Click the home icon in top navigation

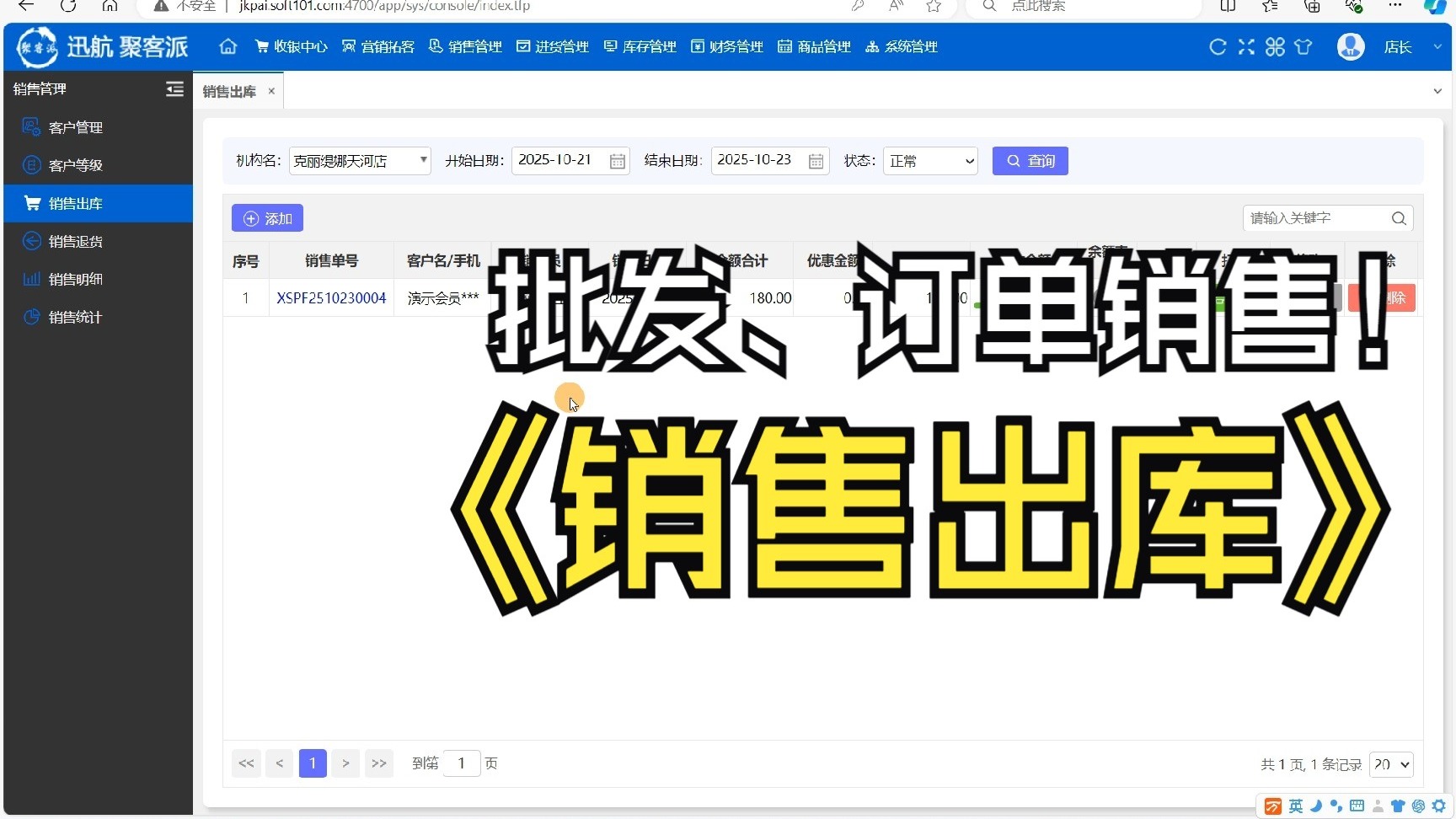pos(227,46)
